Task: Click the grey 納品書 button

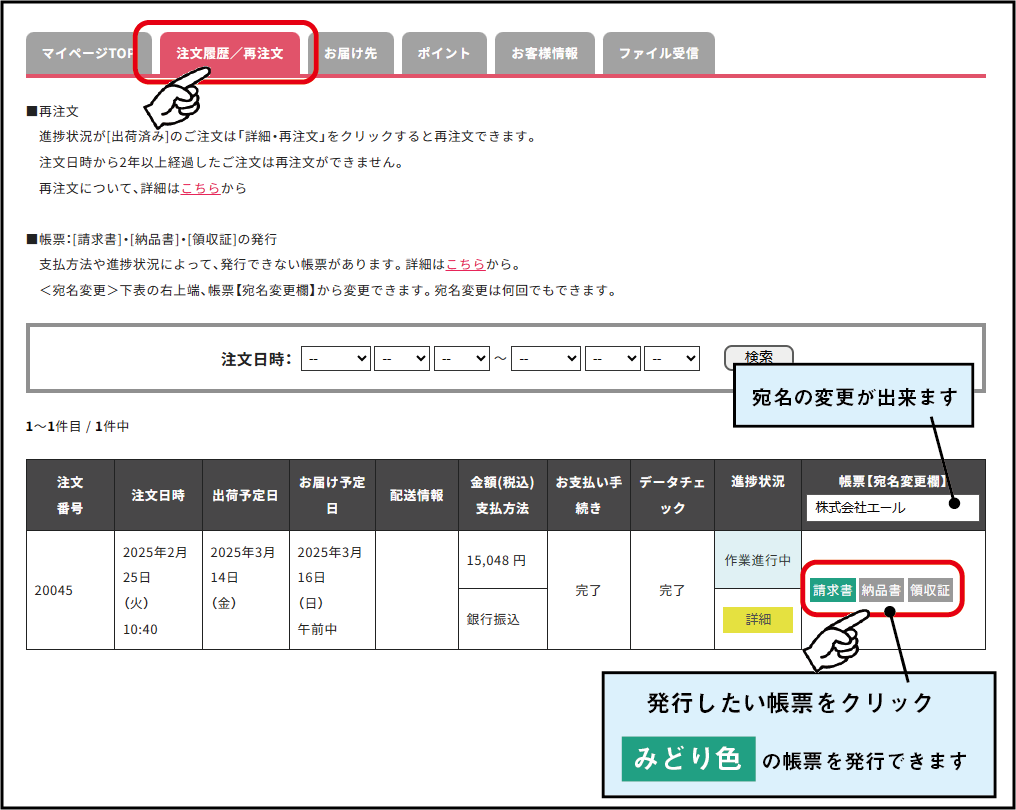Action: click(881, 590)
